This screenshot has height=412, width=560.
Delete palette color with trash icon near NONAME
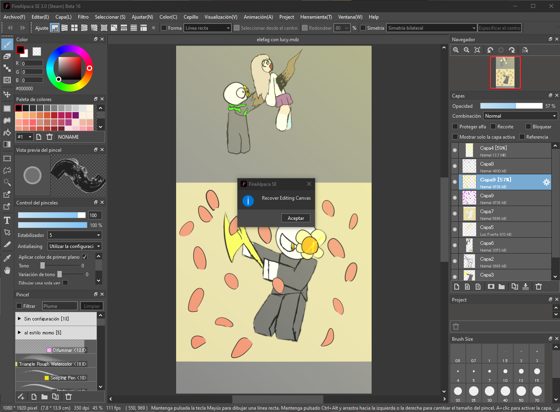49,137
